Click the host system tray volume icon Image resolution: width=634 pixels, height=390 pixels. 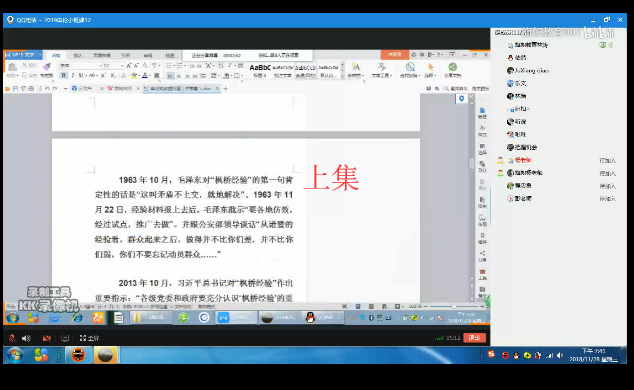click(560, 356)
